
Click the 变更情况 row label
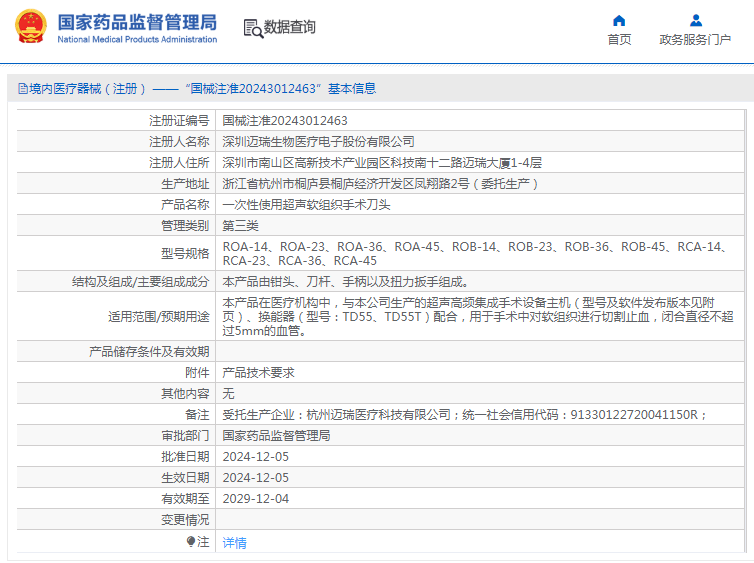tap(185, 520)
